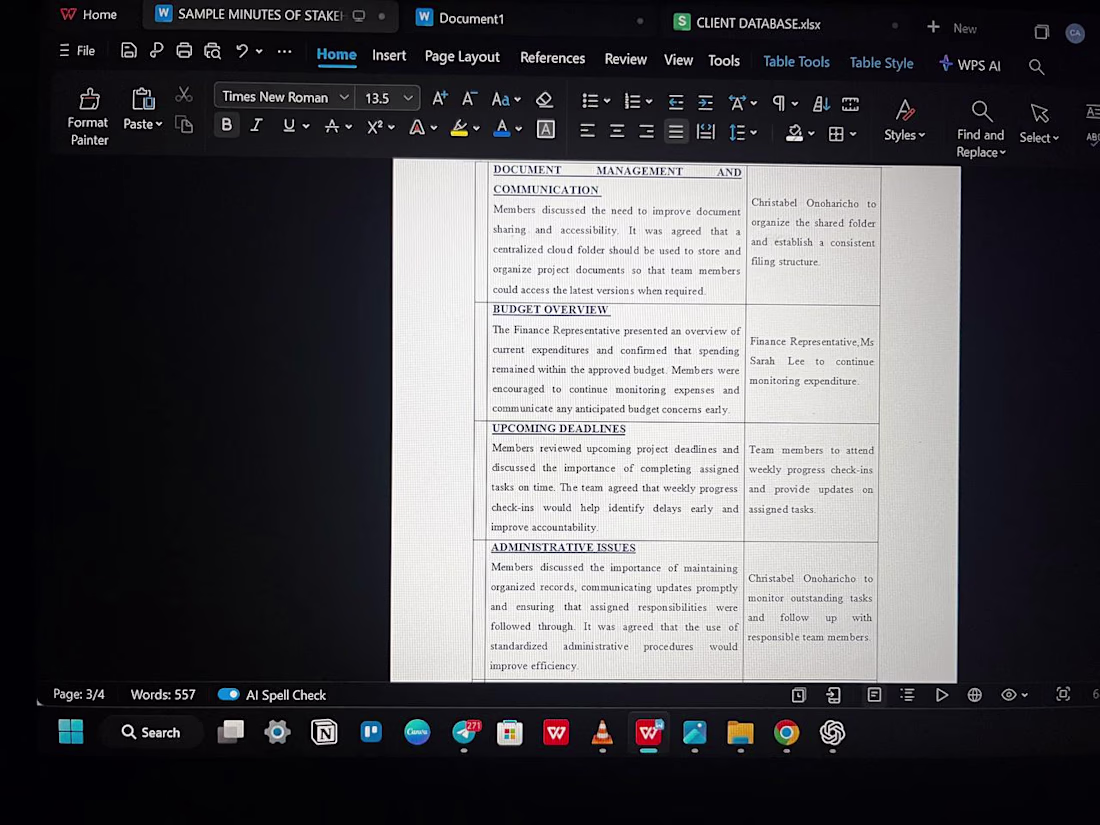Apply the yellow highlight color

(460, 128)
